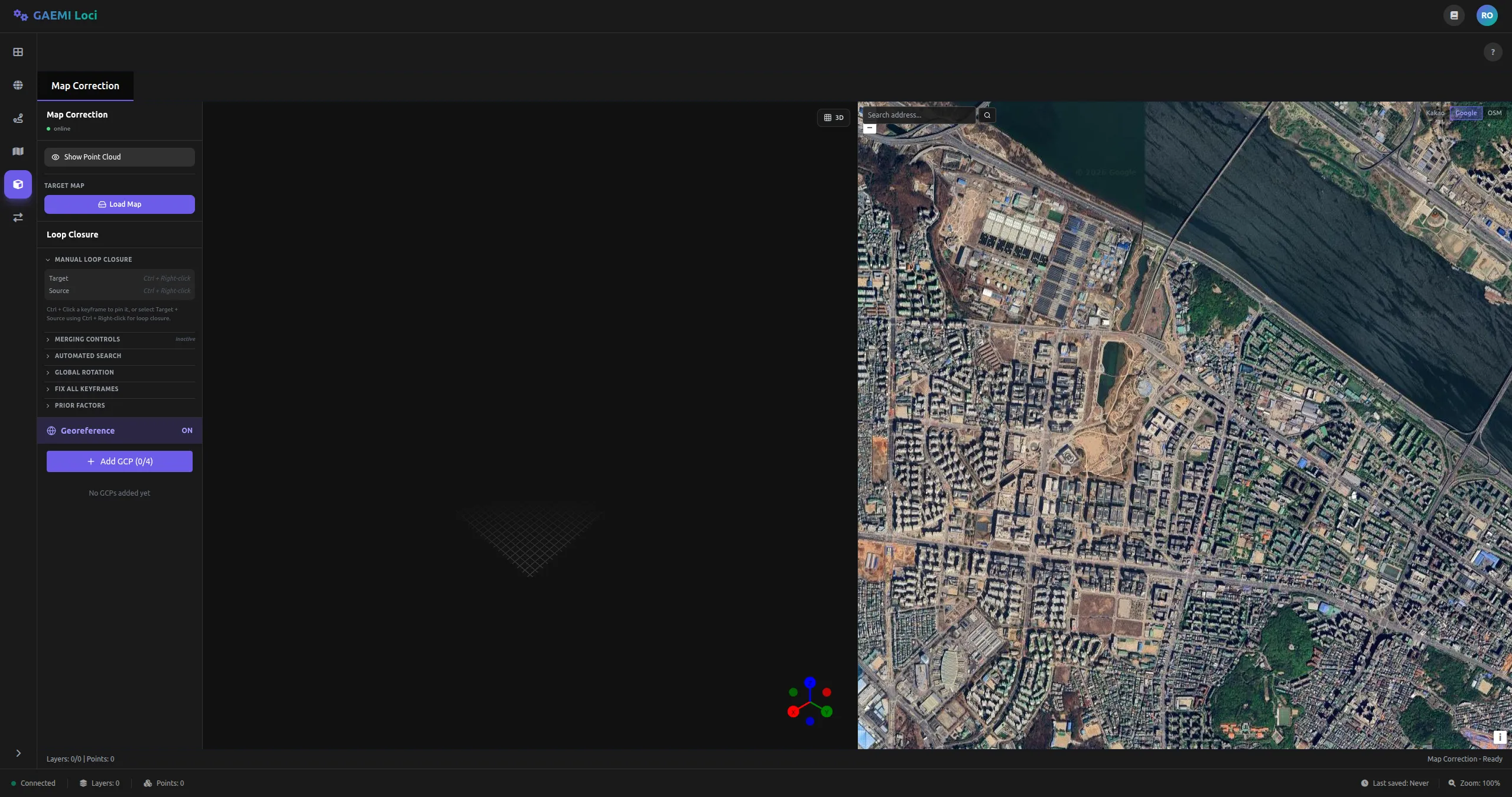Switch map provider to OSM

pos(1494,113)
